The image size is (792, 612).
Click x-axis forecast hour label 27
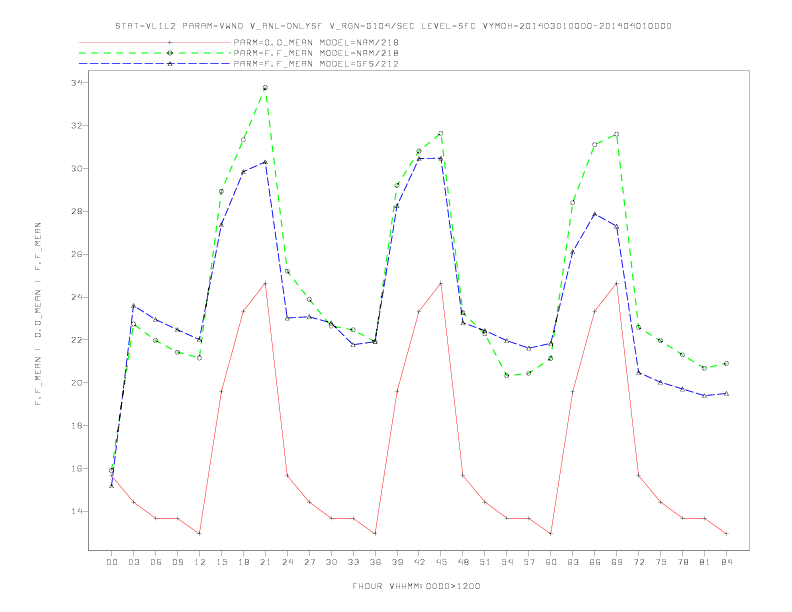(x=309, y=562)
